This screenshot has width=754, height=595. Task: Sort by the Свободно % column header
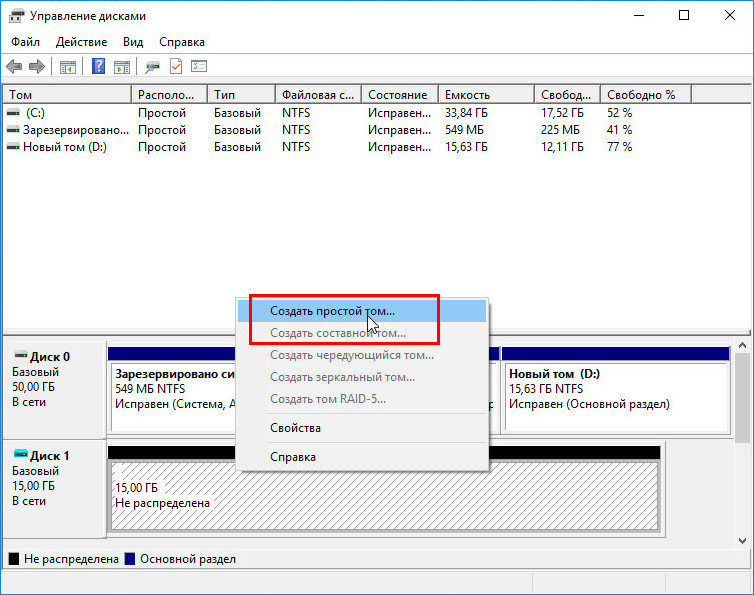[x=646, y=95]
